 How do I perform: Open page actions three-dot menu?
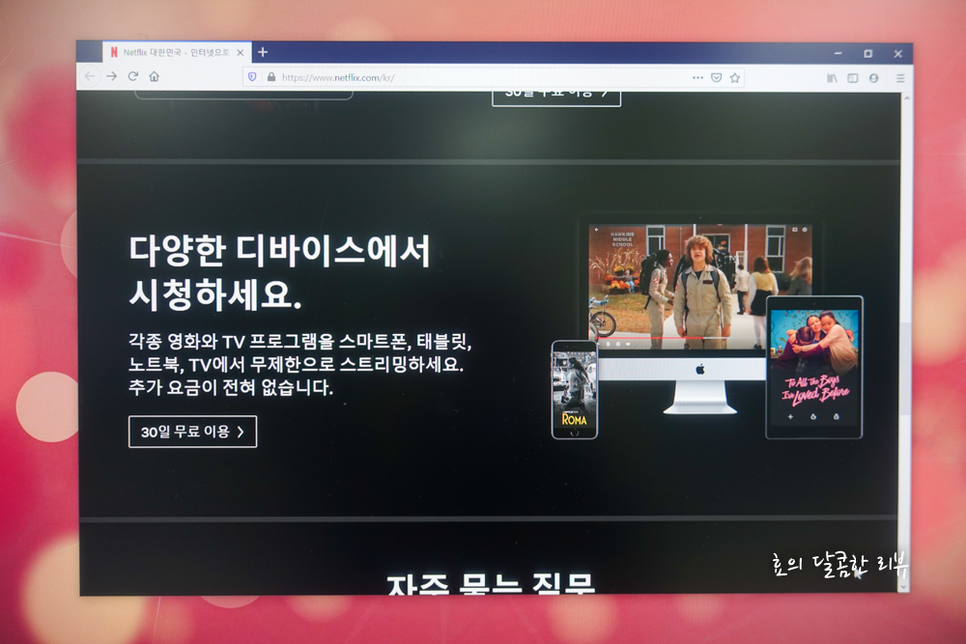pyautogui.click(x=697, y=78)
